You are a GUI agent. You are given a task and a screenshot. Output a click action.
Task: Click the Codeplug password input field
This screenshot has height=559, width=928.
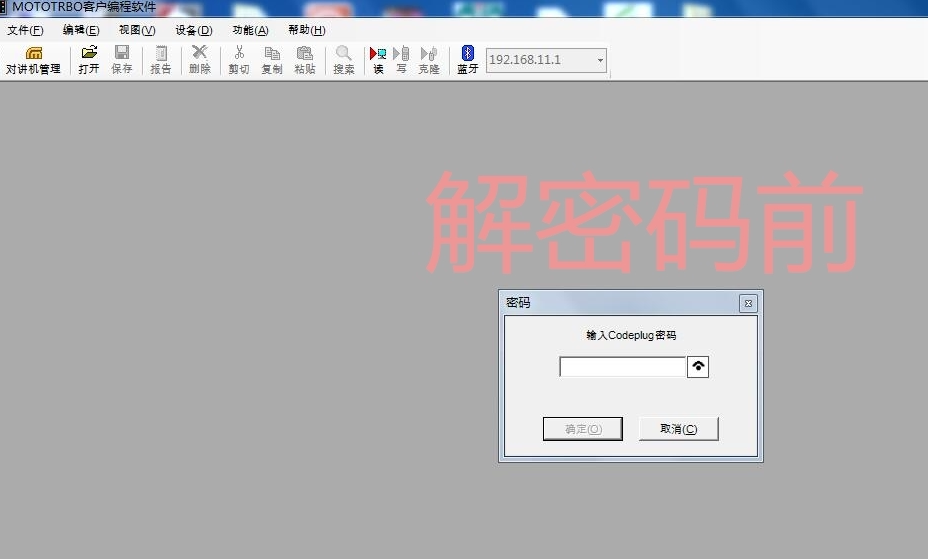click(623, 367)
